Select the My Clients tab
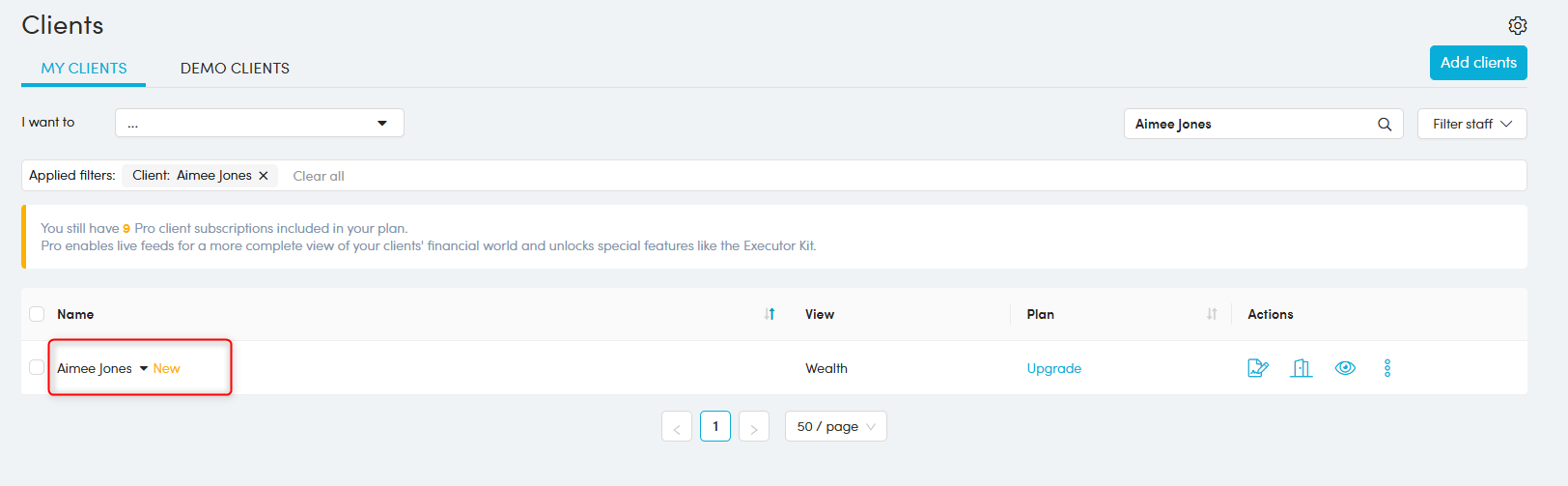 point(84,69)
